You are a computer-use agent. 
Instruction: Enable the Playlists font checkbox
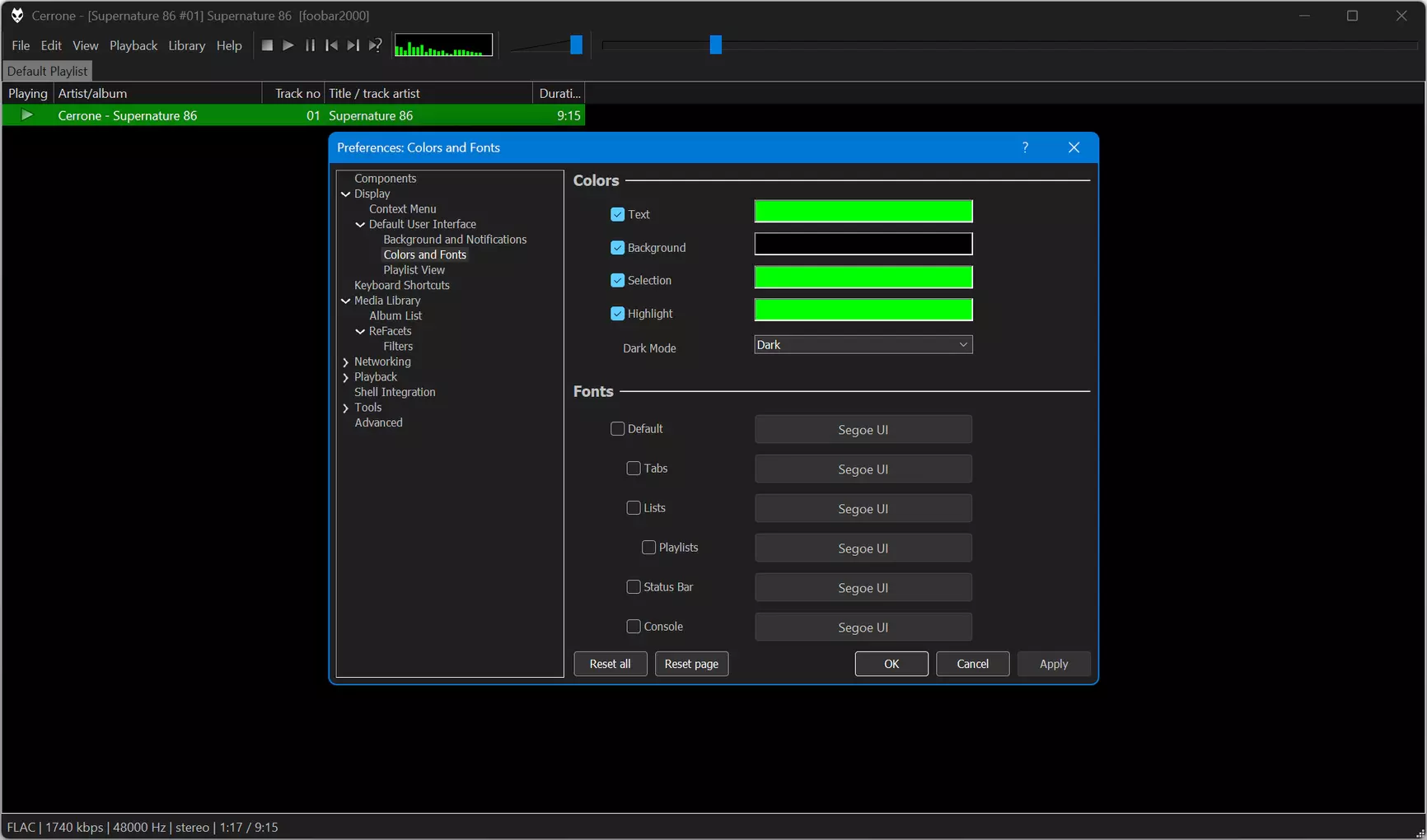pyautogui.click(x=648, y=547)
